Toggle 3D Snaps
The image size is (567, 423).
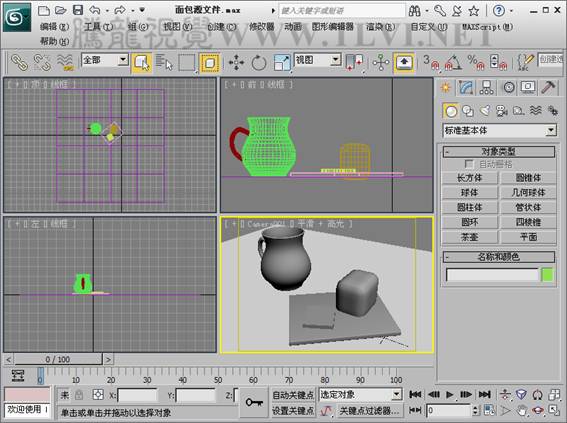[431, 63]
